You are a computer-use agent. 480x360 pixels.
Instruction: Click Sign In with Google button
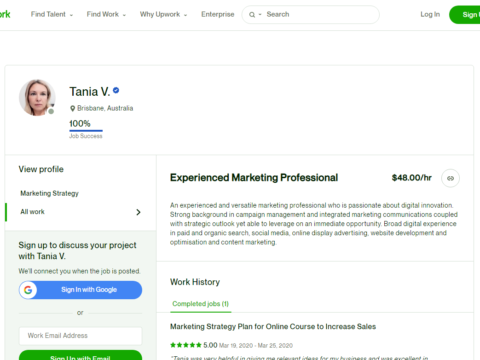pyautogui.click(x=80, y=290)
